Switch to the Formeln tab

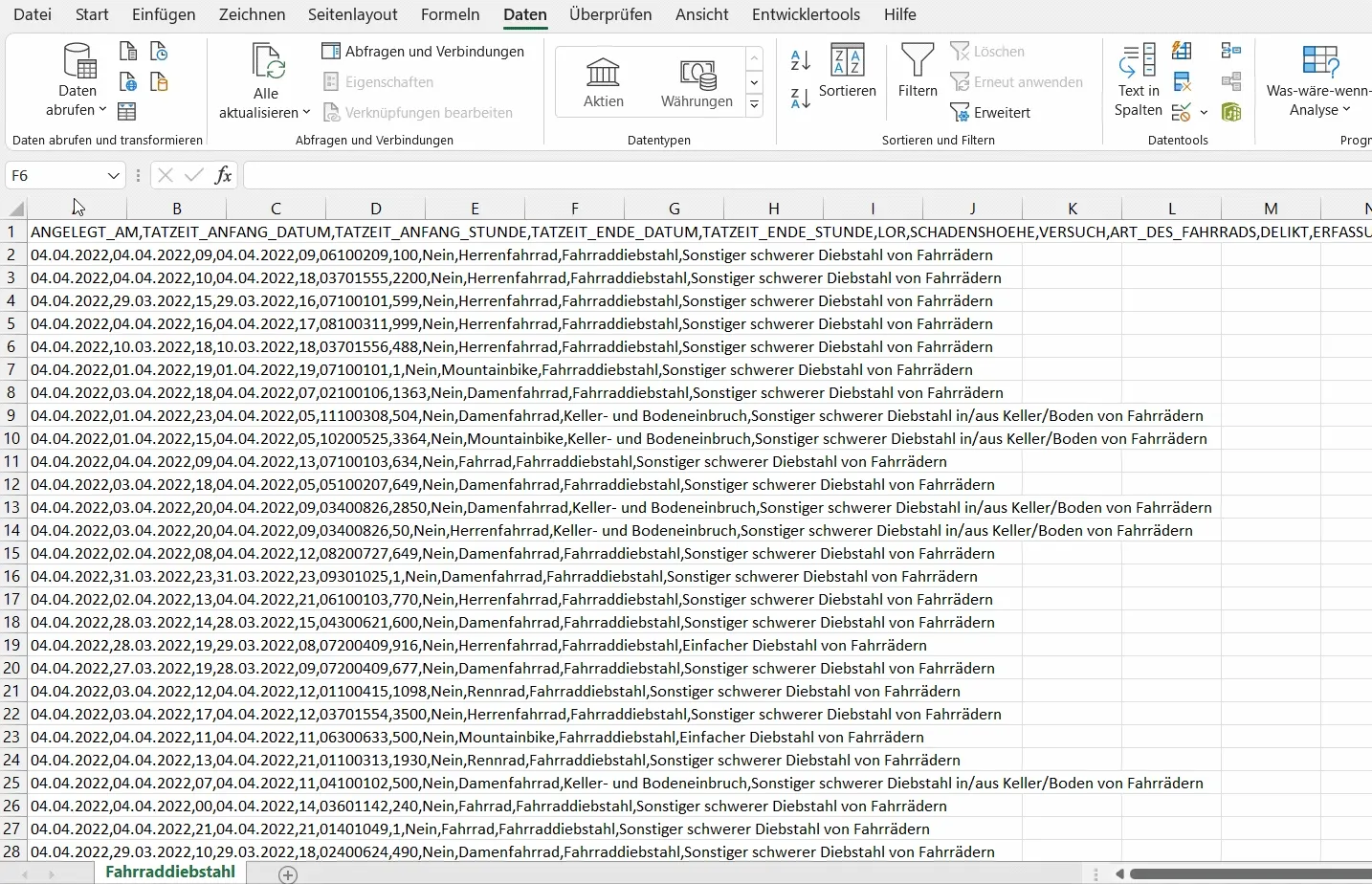tap(451, 14)
